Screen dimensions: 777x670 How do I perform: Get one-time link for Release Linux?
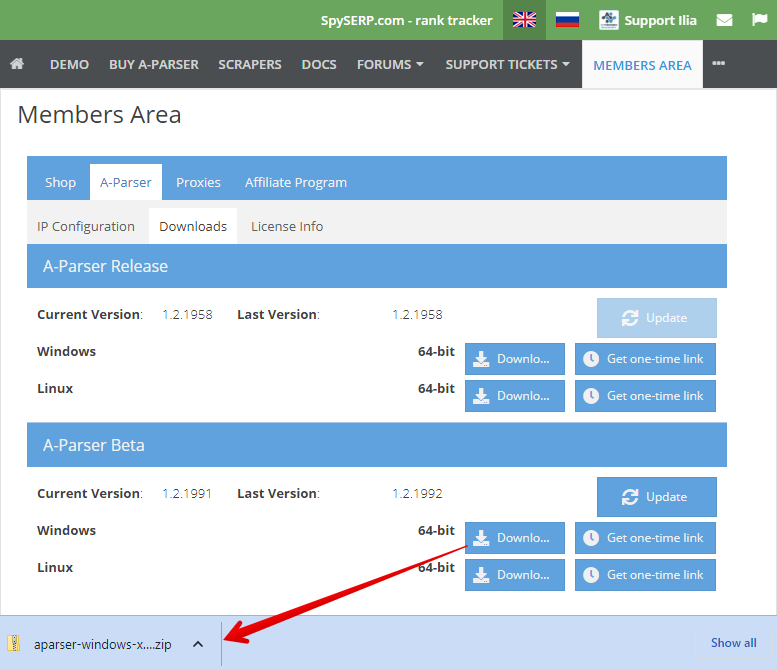tap(645, 396)
